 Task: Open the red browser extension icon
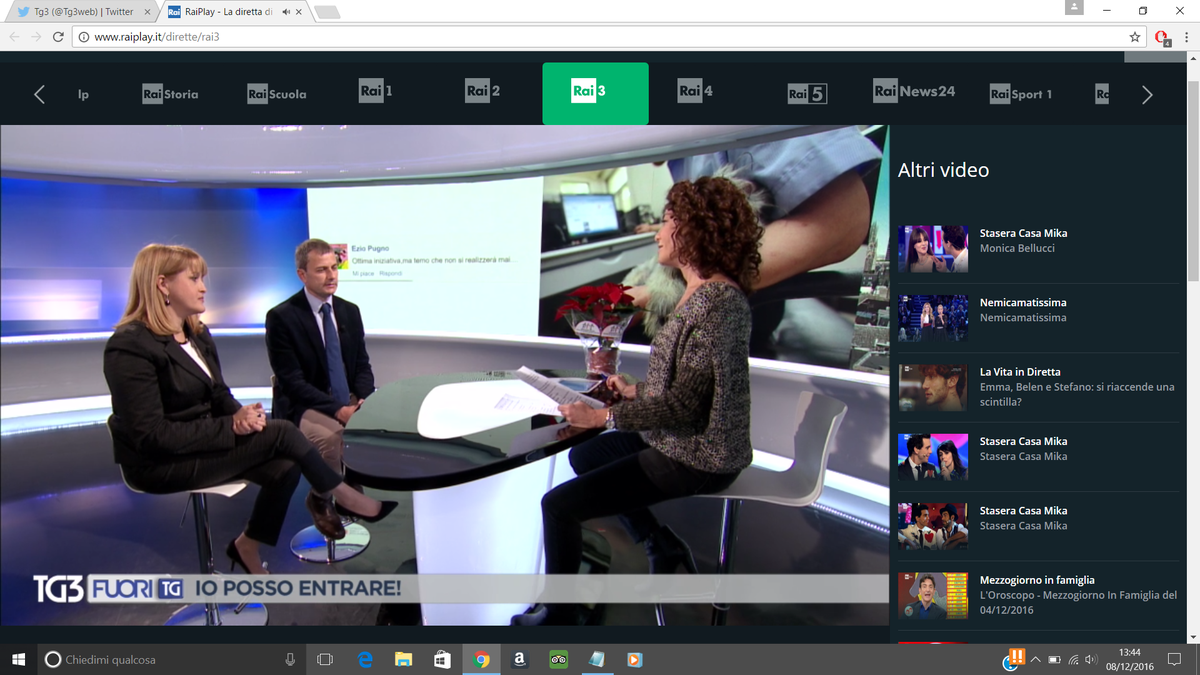pyautogui.click(x=1162, y=37)
